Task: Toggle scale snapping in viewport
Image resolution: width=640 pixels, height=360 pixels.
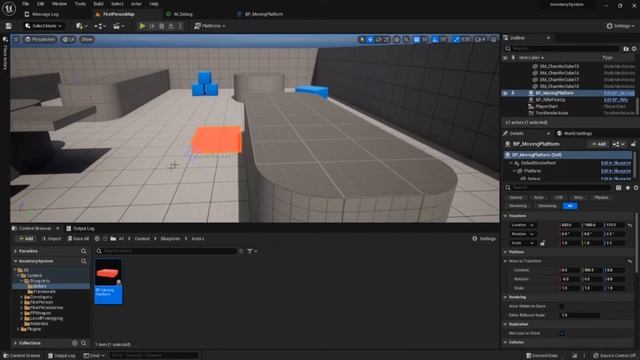Action: 456,40
